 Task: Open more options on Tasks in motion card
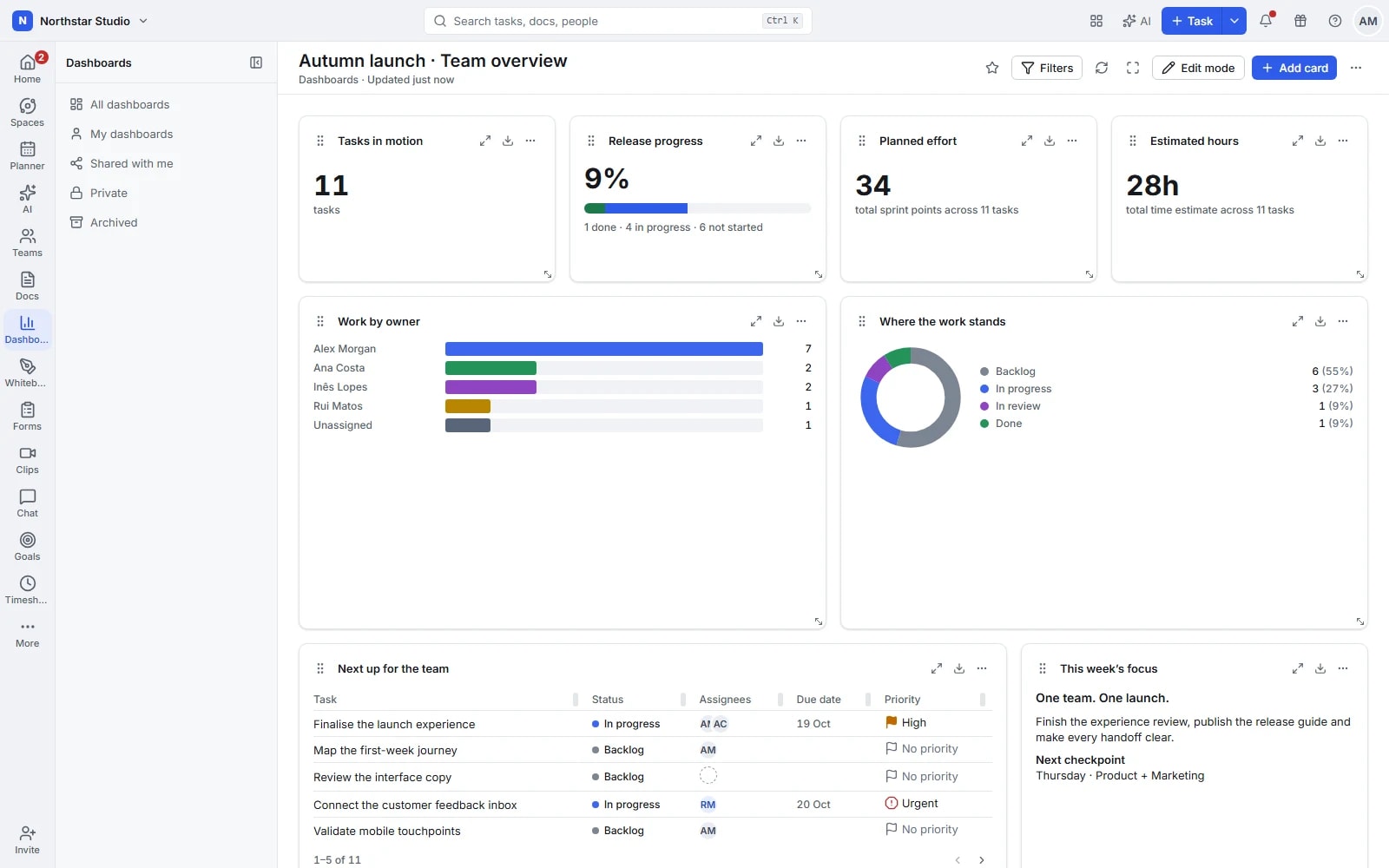[x=530, y=141]
